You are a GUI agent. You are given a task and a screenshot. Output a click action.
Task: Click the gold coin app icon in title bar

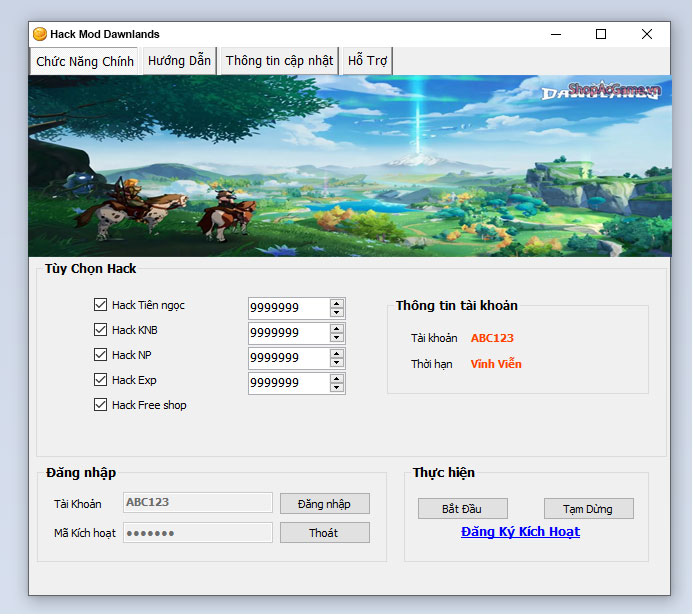tap(40, 34)
